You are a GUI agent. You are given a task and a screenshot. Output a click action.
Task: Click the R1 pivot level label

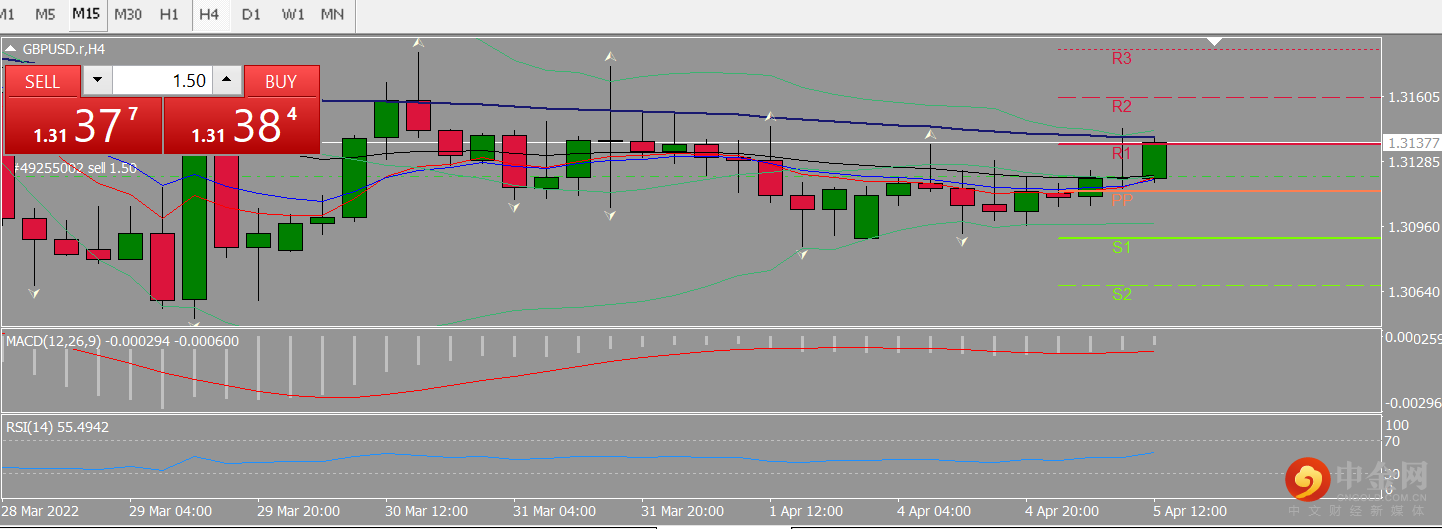pyautogui.click(x=1121, y=153)
